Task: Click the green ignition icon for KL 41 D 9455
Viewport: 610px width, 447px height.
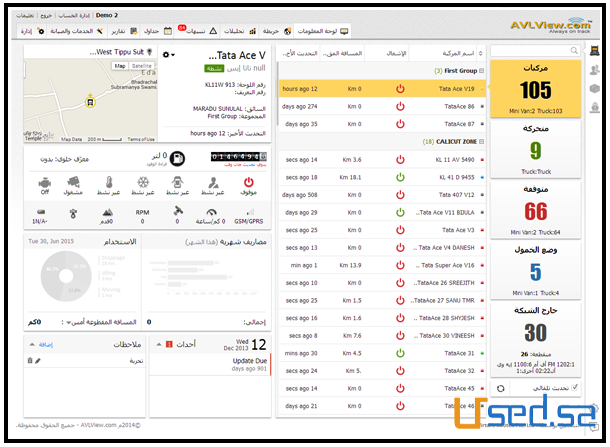Action: pyautogui.click(x=400, y=177)
